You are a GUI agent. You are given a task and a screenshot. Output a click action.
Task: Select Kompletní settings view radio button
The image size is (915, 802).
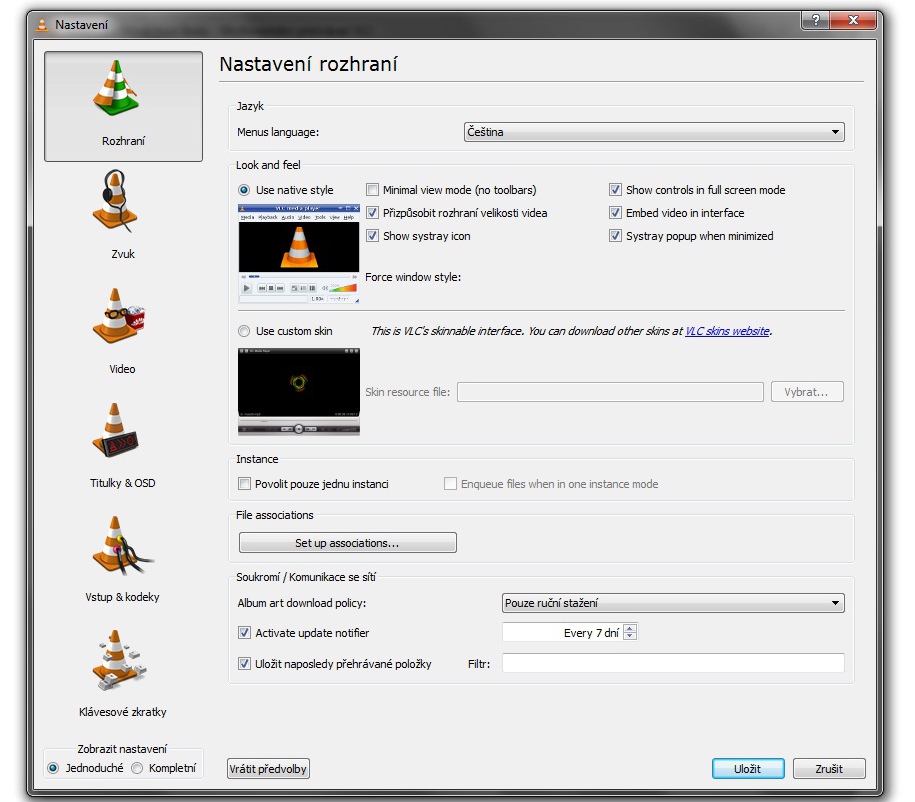[x=137, y=768]
